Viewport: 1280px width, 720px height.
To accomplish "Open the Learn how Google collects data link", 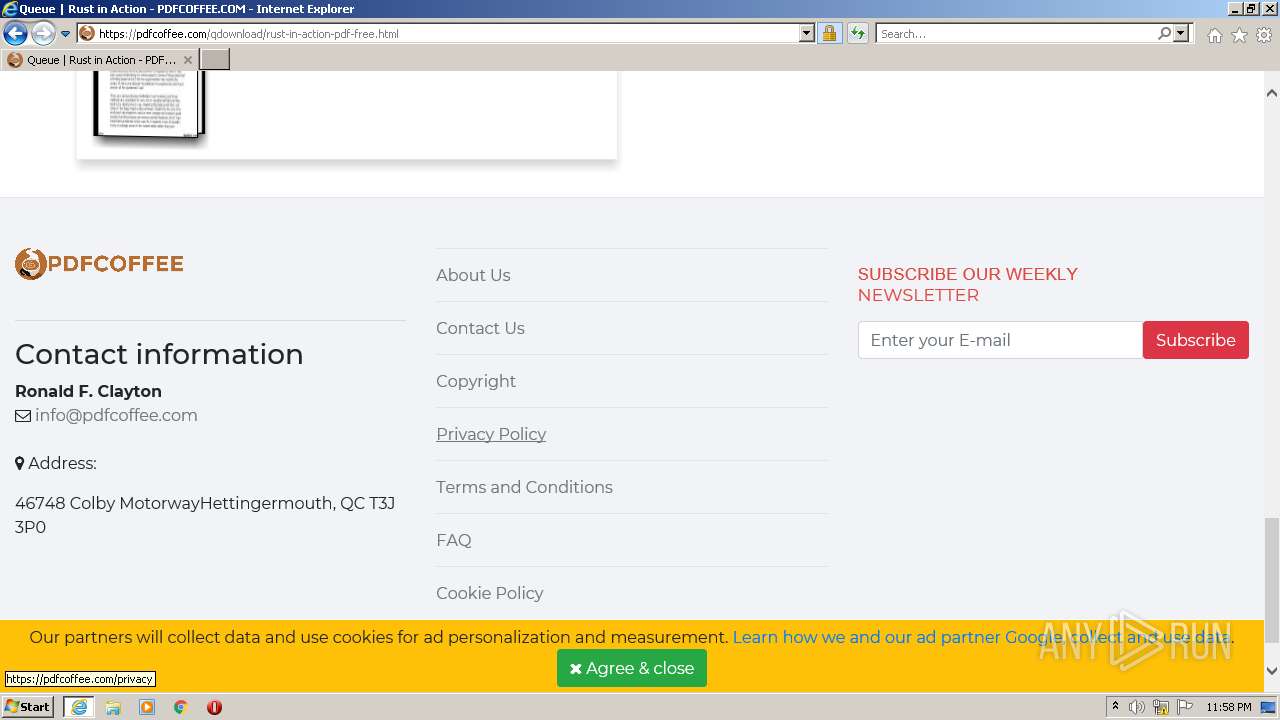I will click(x=983, y=637).
